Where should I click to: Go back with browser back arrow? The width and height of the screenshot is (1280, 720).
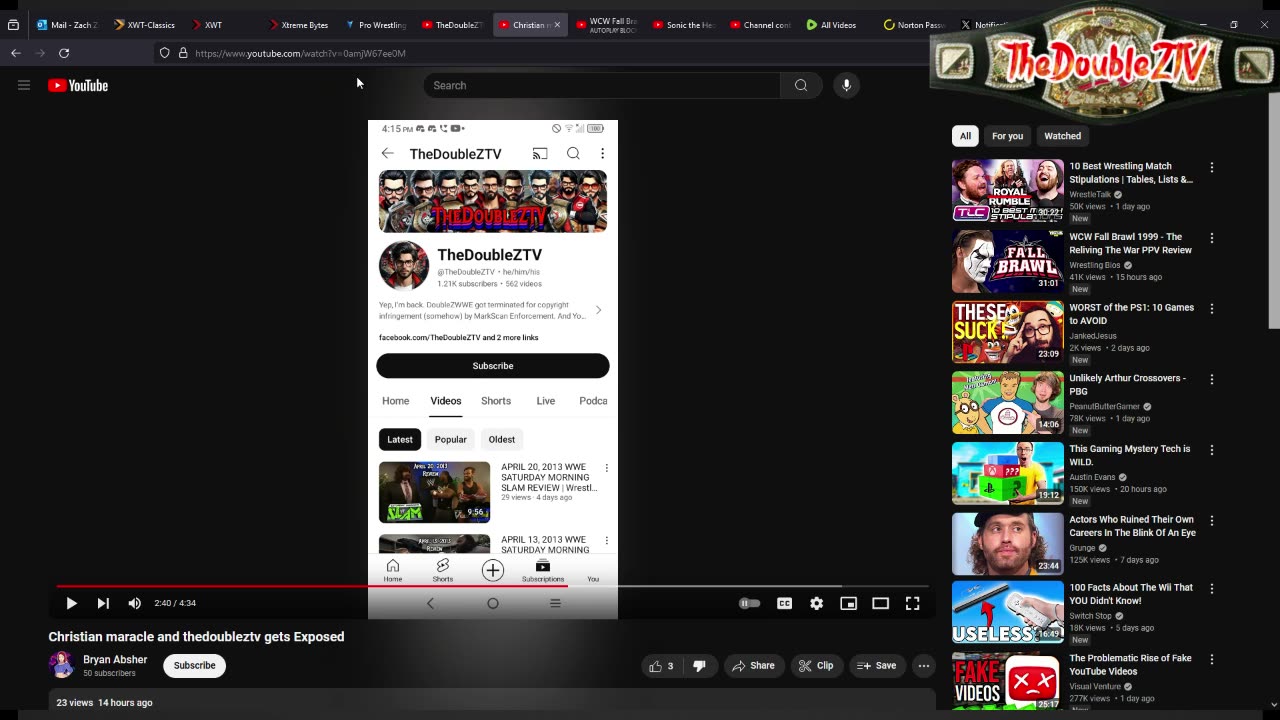tap(16, 53)
